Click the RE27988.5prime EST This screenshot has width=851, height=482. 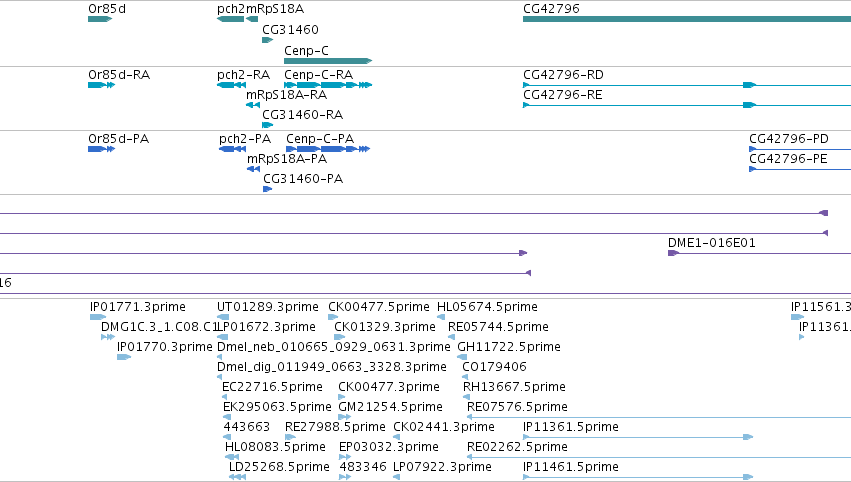click(x=290, y=437)
